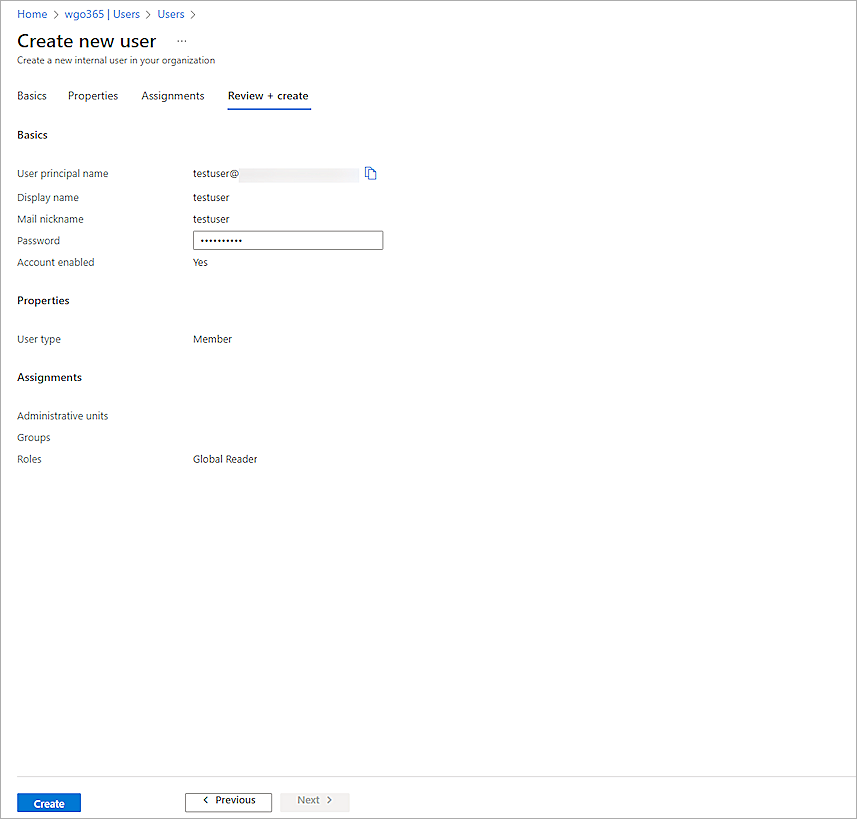Go back using the Previous button

coord(228,800)
